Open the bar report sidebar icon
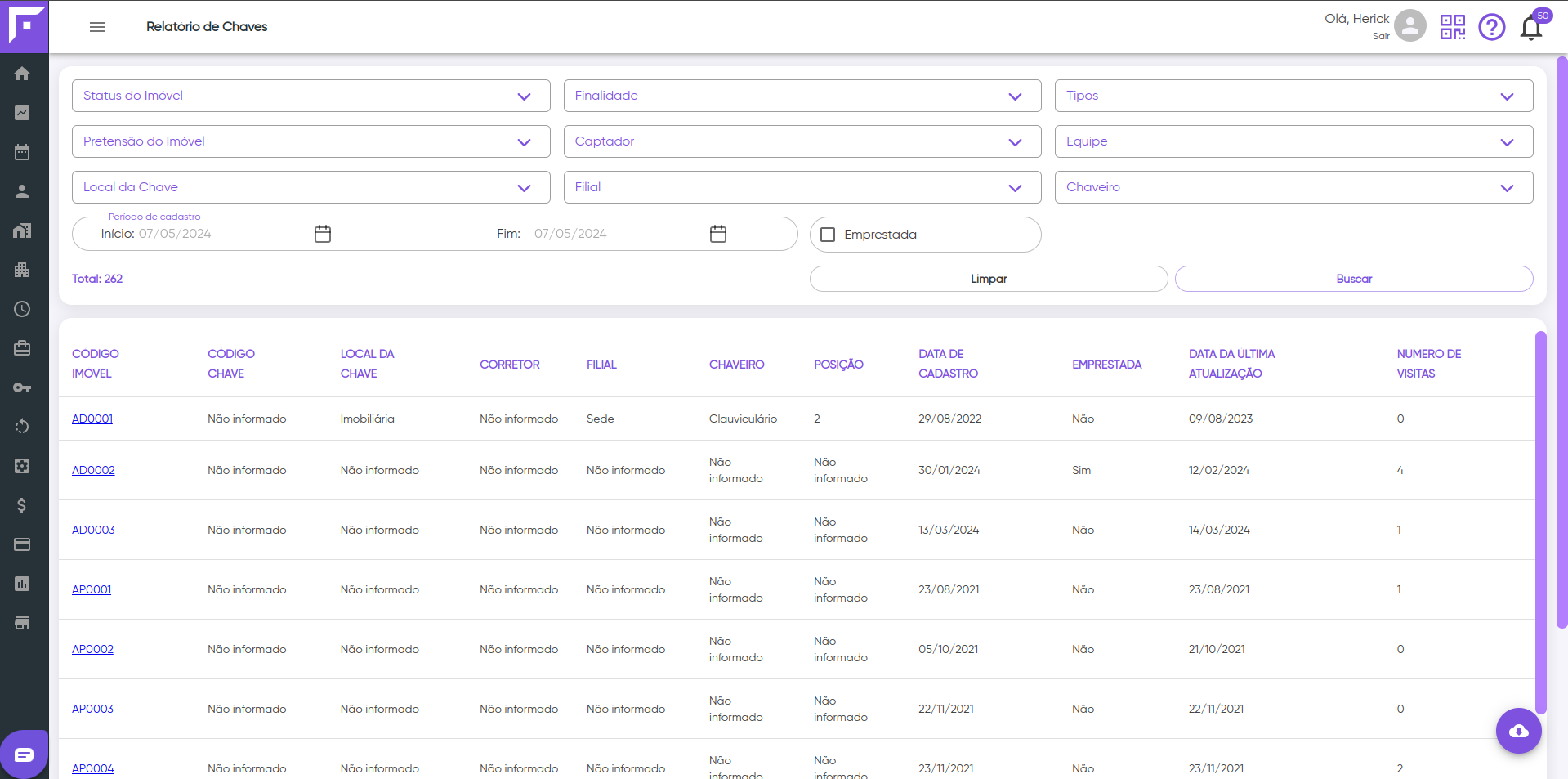This screenshot has height=779, width=1568. tap(22, 584)
